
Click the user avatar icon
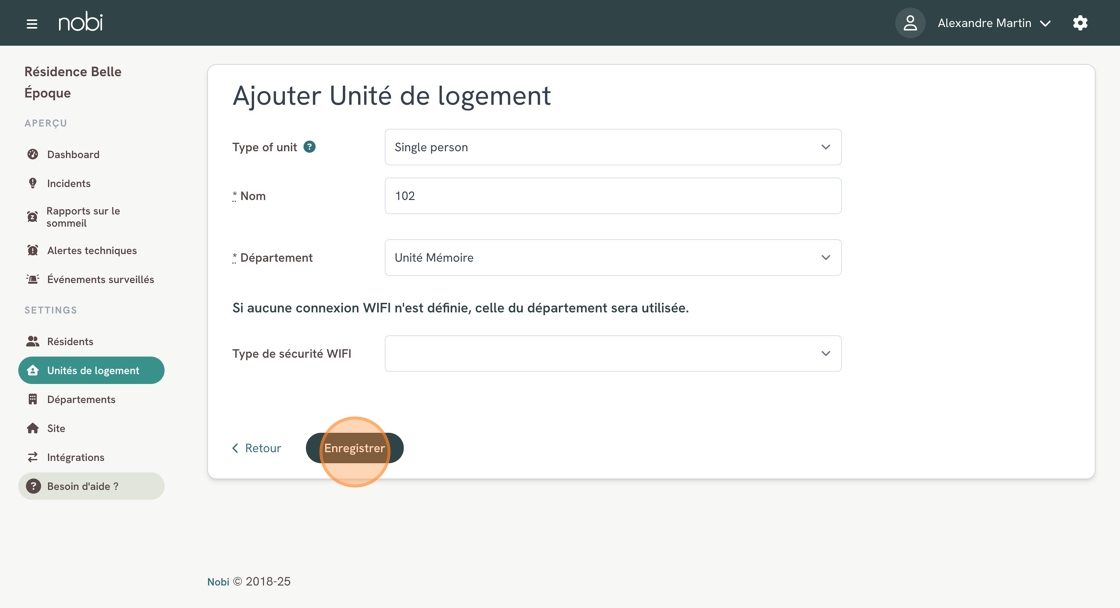(910, 23)
